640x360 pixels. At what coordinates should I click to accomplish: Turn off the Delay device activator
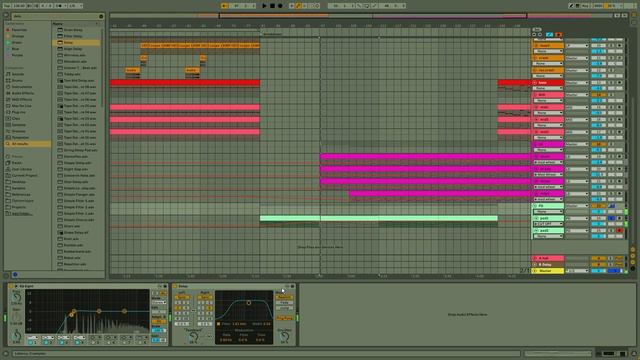coord(175,287)
